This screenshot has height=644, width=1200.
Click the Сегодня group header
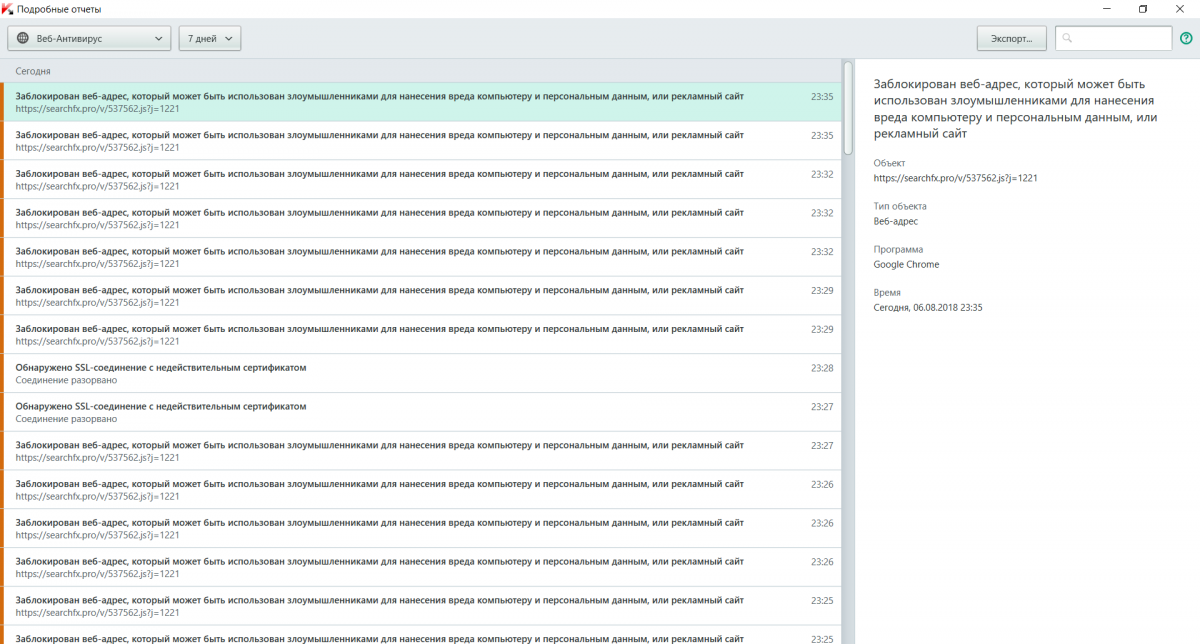click(33, 72)
